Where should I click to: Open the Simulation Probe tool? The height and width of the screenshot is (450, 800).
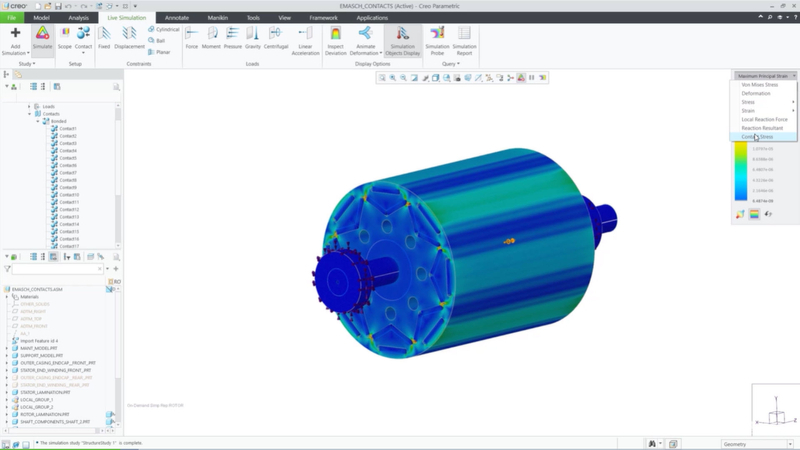coord(437,38)
